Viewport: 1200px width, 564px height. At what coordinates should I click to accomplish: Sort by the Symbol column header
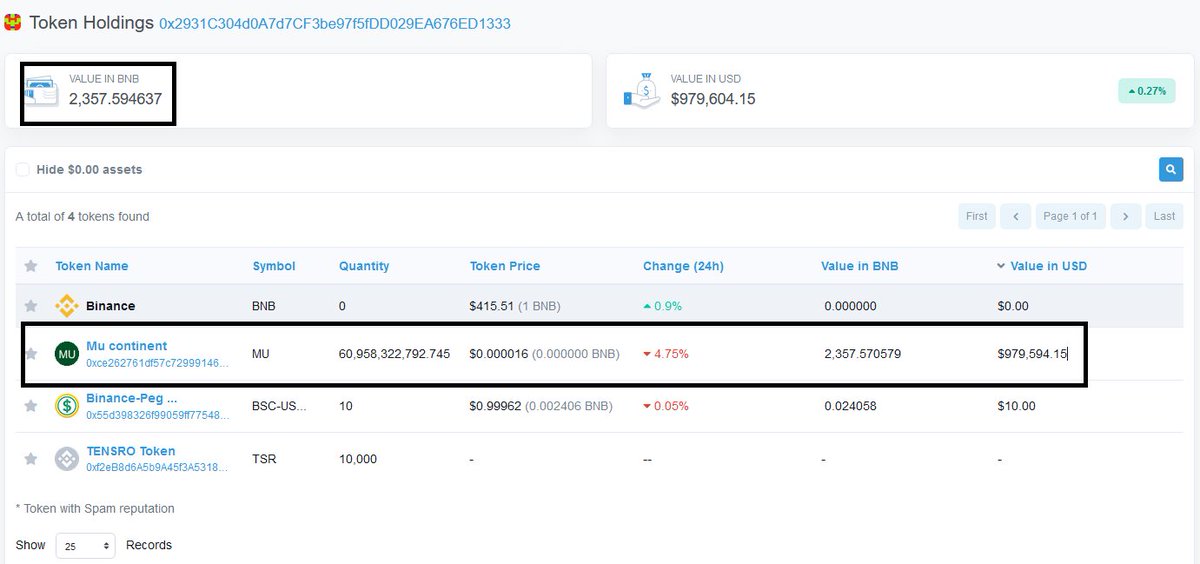coord(274,266)
